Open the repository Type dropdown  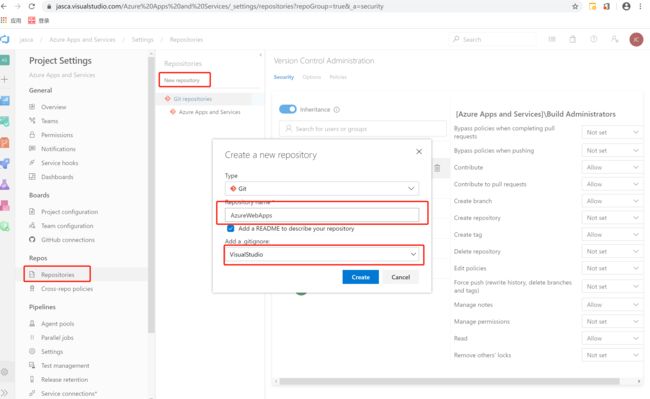tap(322, 189)
